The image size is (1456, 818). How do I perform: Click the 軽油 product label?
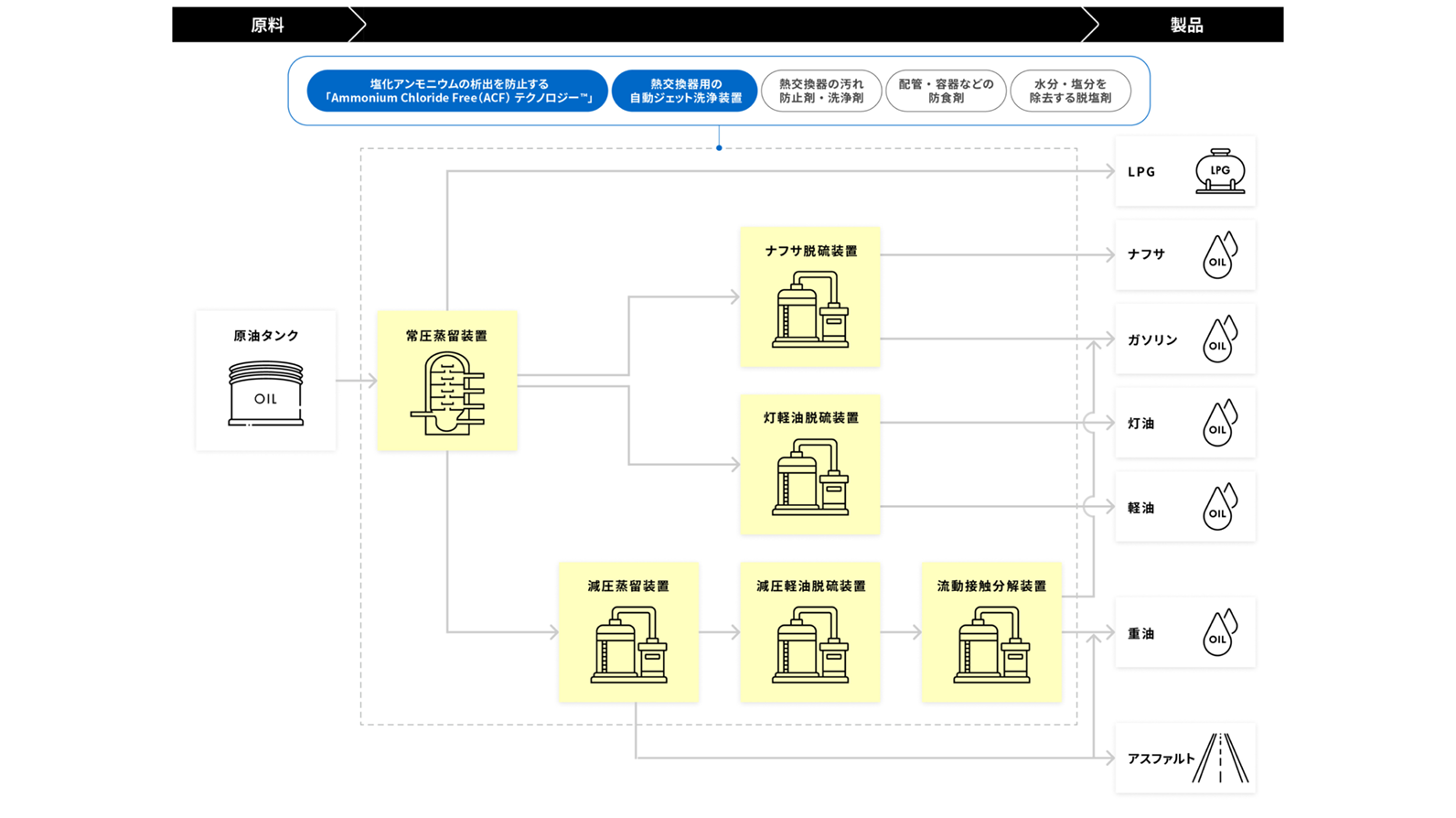(1140, 508)
